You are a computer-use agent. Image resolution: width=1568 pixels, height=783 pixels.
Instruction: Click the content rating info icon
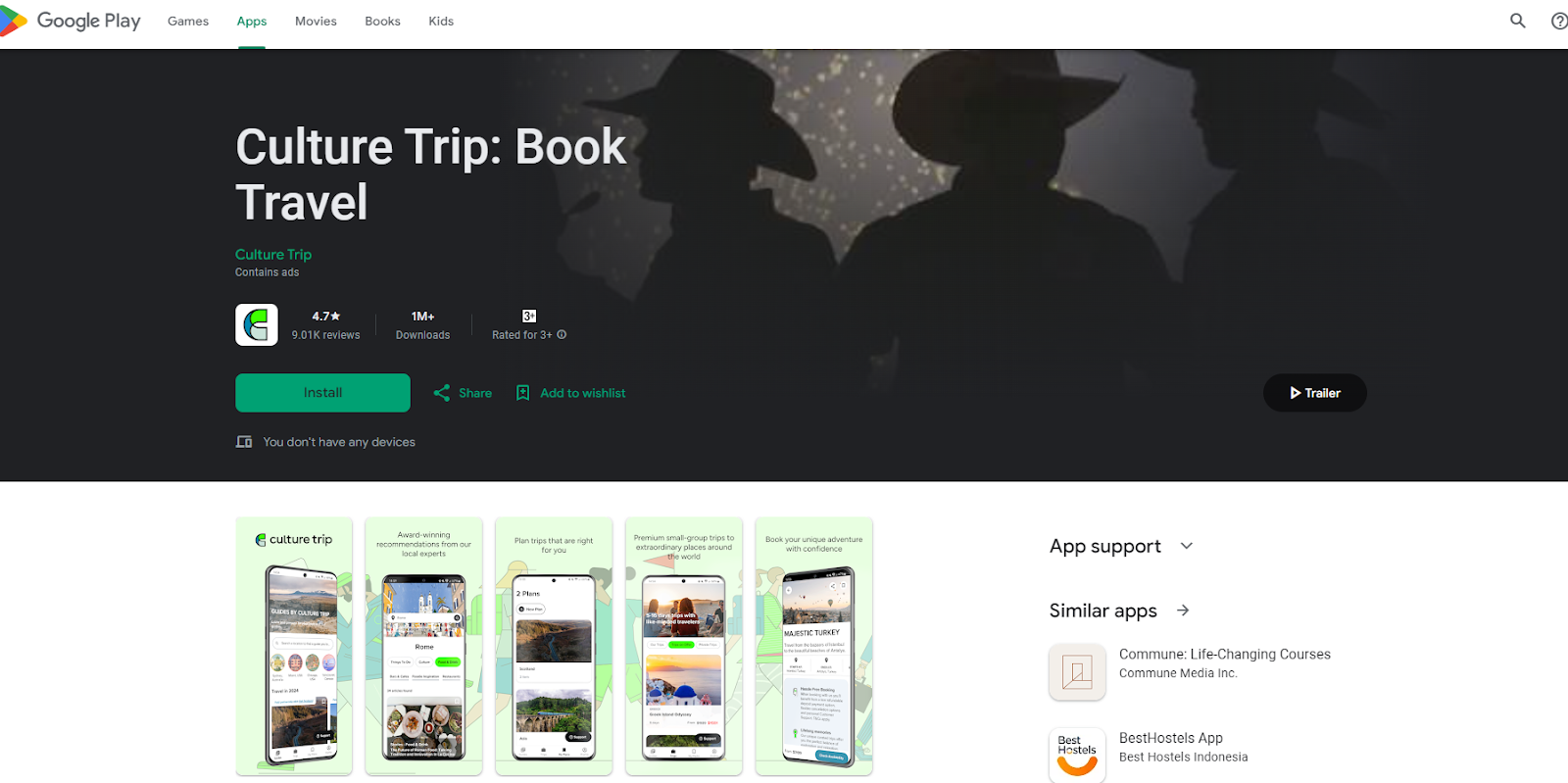coord(562,334)
